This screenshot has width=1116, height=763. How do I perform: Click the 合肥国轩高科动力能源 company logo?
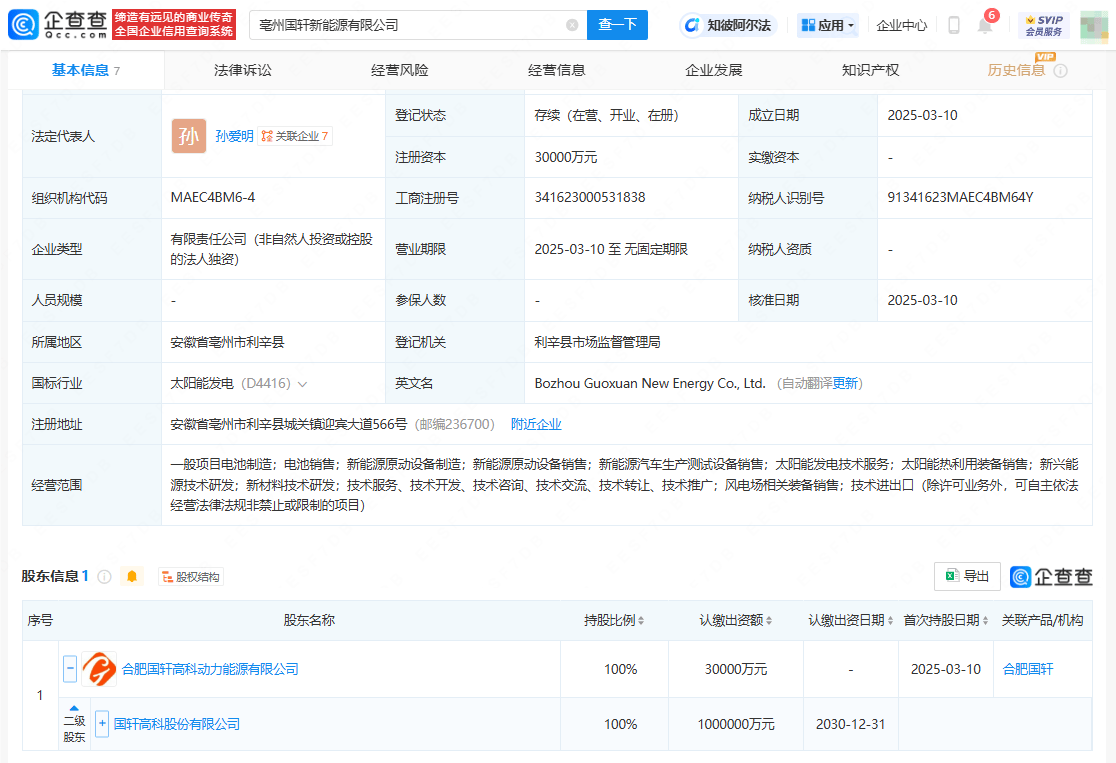[x=99, y=669]
